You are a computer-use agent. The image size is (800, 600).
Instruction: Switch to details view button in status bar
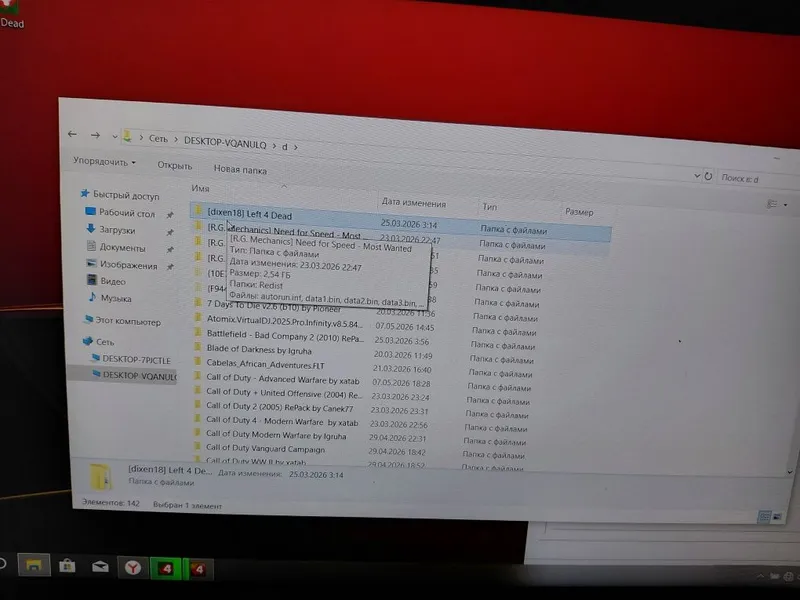coord(764,516)
